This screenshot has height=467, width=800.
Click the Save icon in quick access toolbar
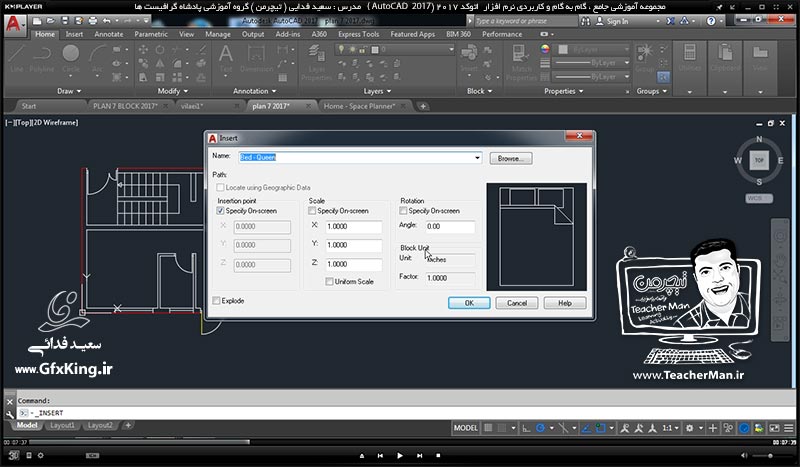pos(65,21)
